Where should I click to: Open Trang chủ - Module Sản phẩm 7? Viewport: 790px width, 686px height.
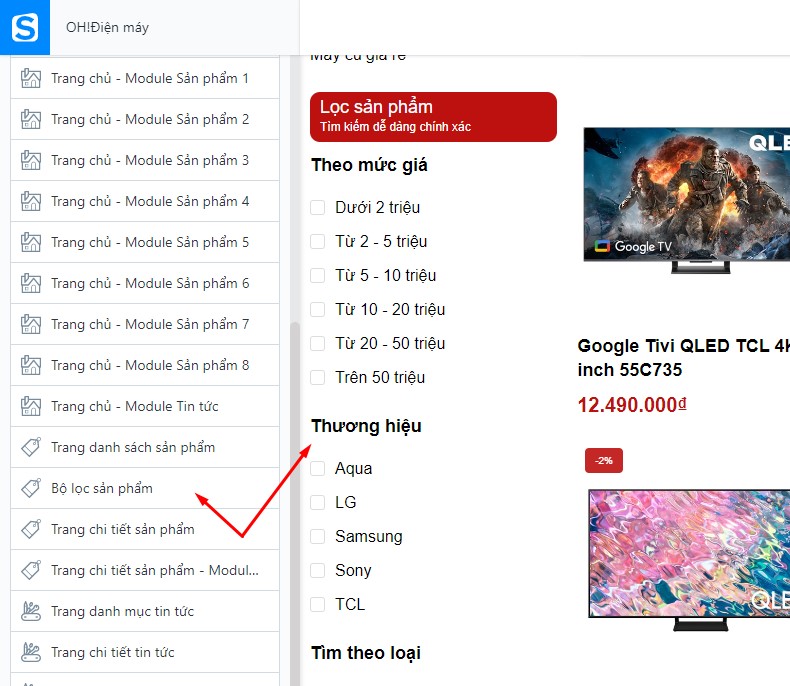tap(145, 324)
